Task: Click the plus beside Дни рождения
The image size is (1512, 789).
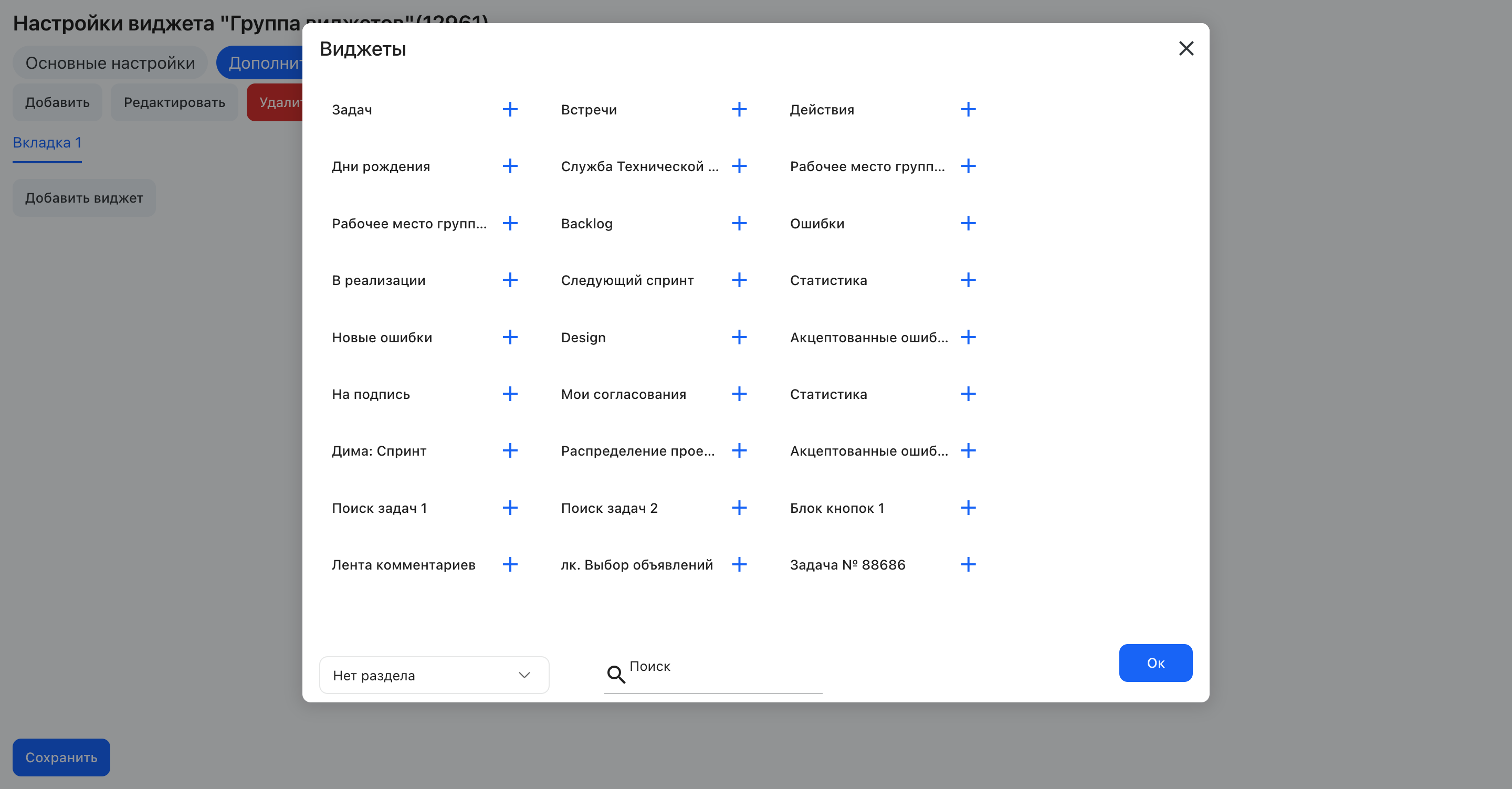Action: [x=510, y=166]
